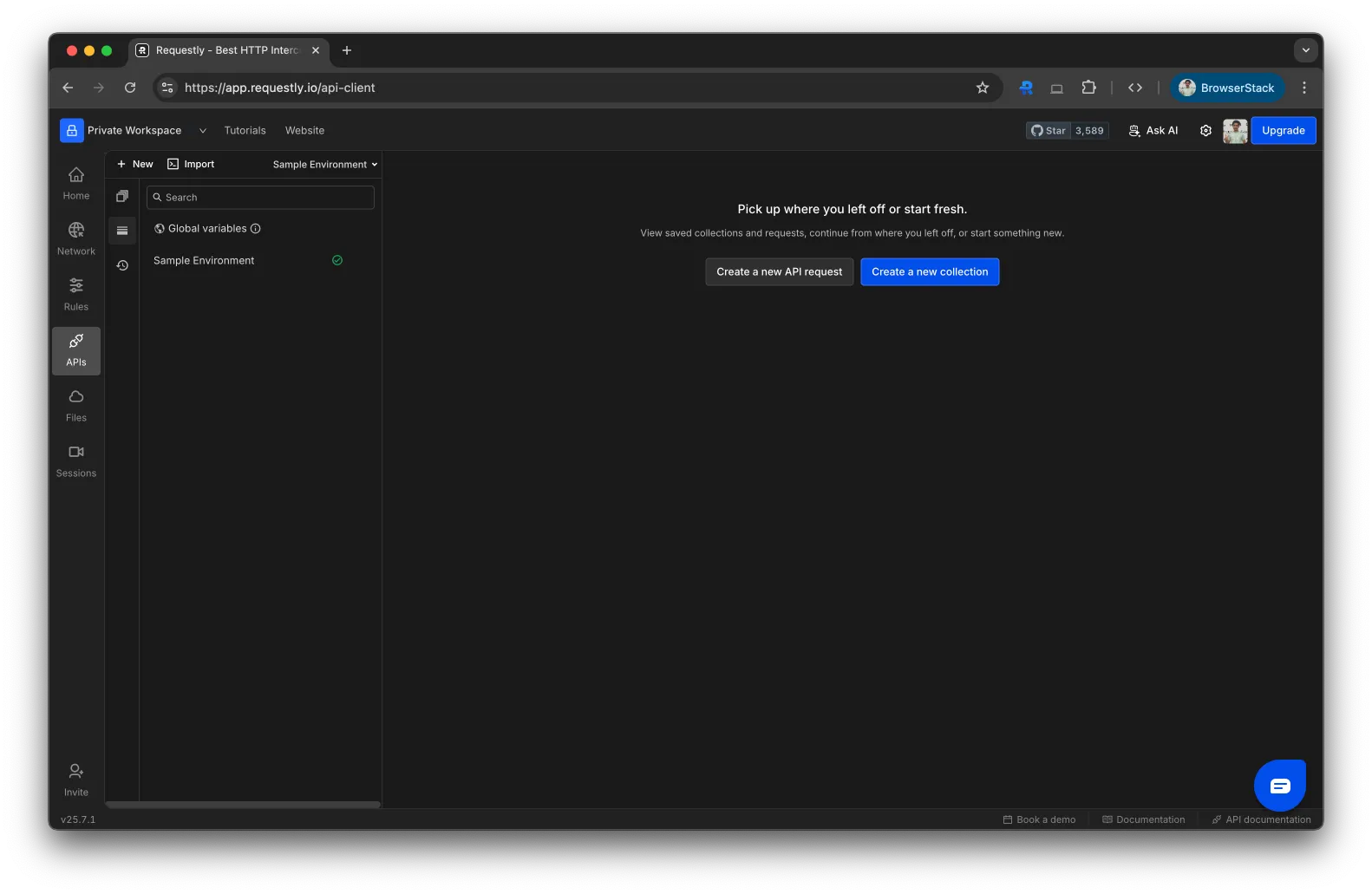Screen dimensions: 1372x894
Task: Select the APIs sidebar section
Action: tap(76, 350)
